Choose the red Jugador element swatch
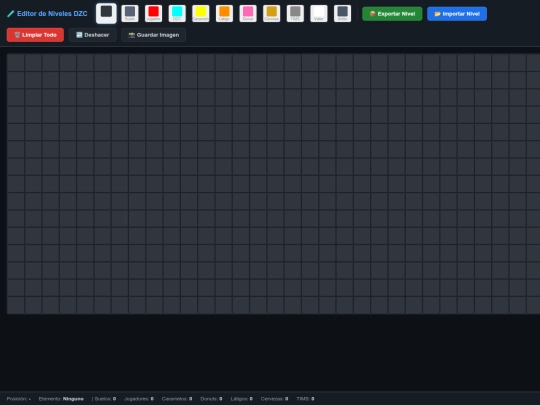540x405 pixels. (154, 13)
